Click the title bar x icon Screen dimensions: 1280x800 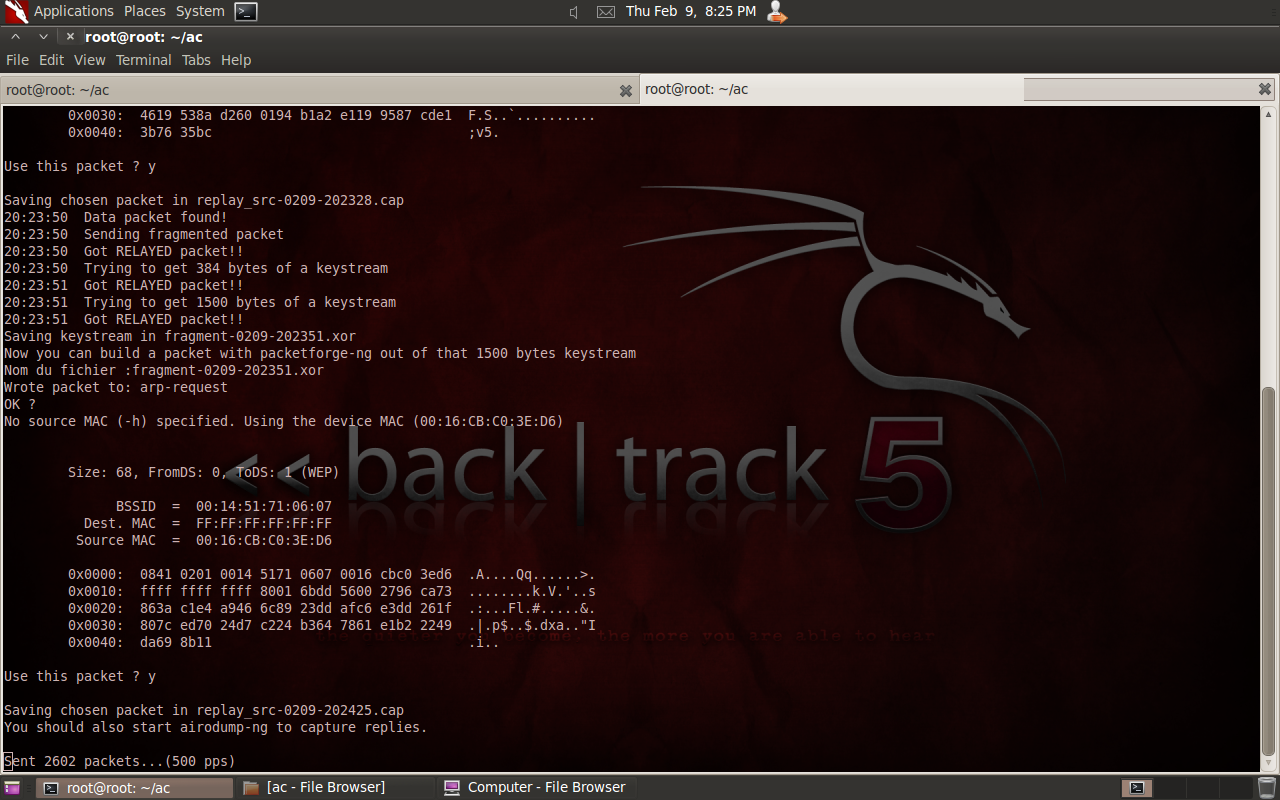[x=70, y=37]
